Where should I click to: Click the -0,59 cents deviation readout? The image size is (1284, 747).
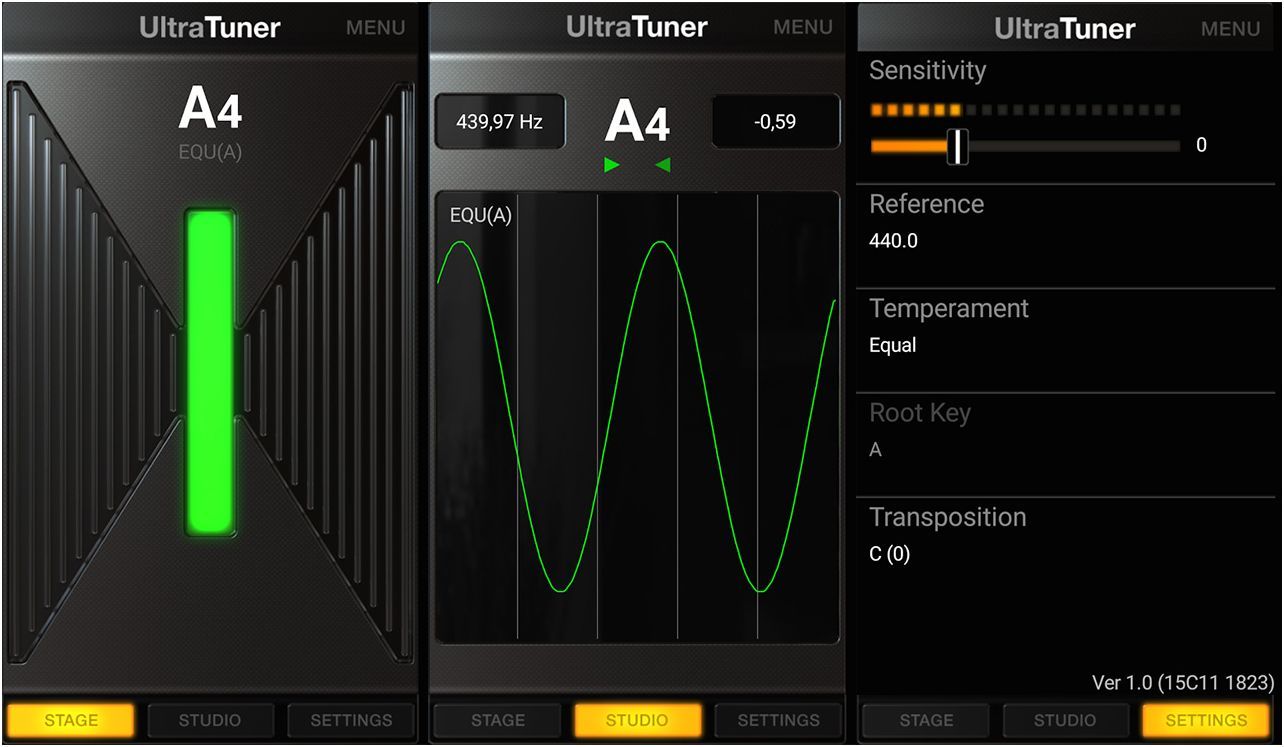(775, 122)
